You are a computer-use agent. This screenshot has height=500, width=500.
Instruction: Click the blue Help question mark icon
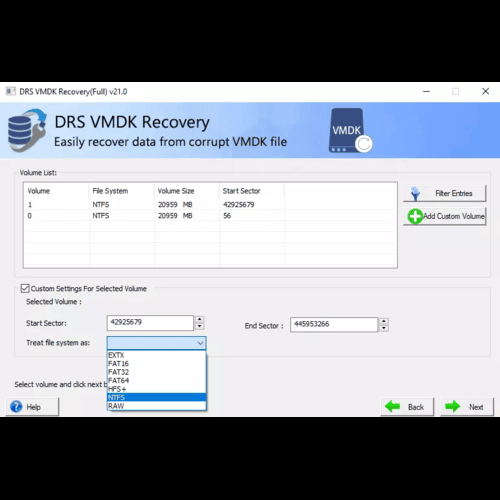(16, 407)
